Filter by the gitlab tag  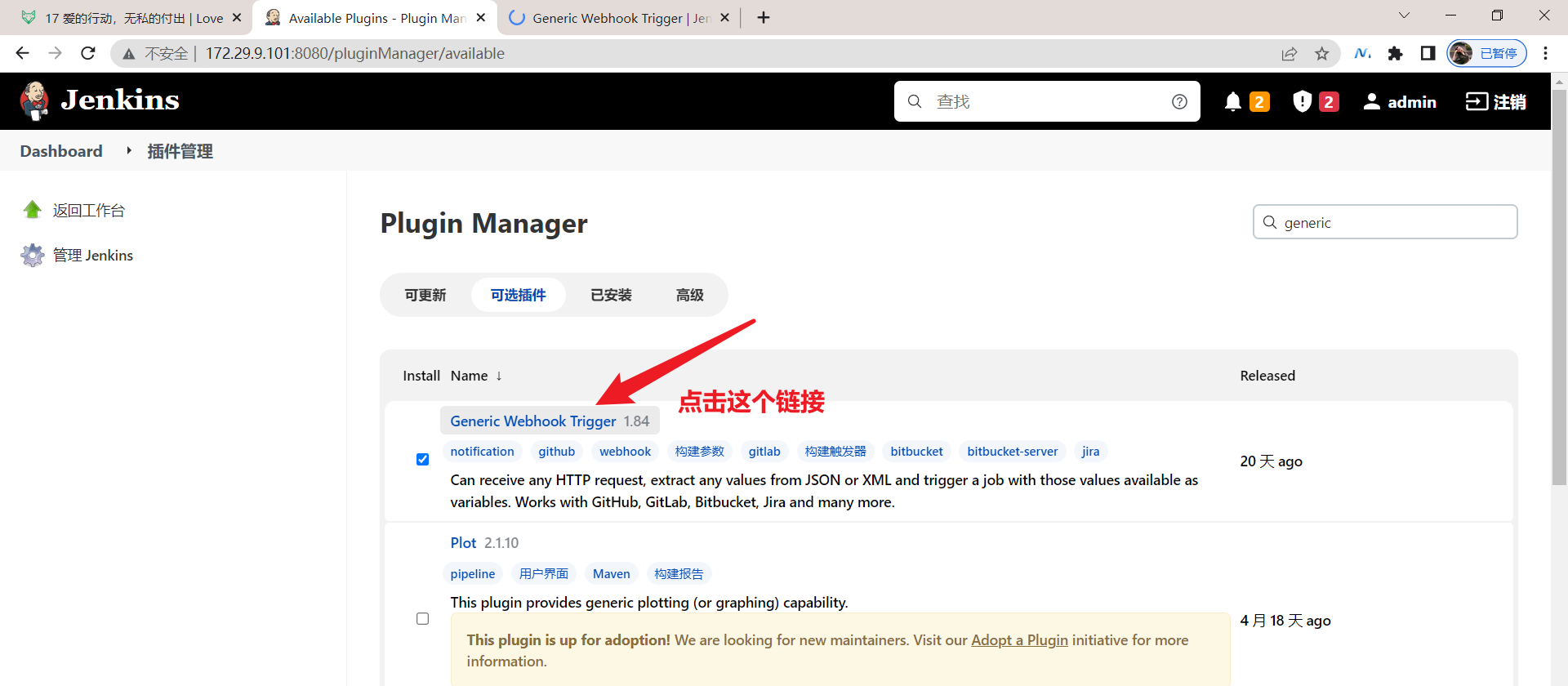tap(764, 451)
